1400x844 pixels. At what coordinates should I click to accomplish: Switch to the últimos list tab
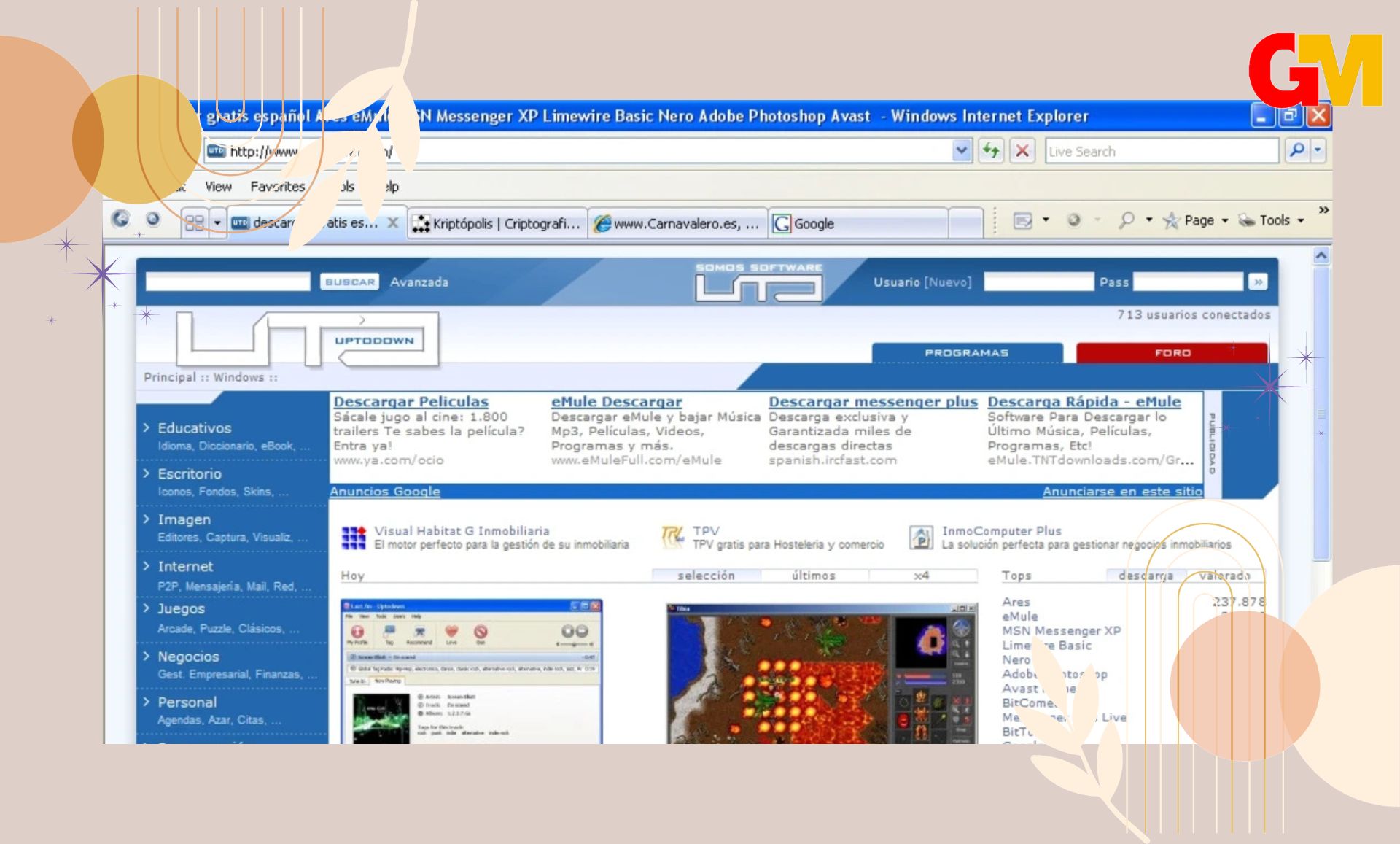tap(814, 576)
